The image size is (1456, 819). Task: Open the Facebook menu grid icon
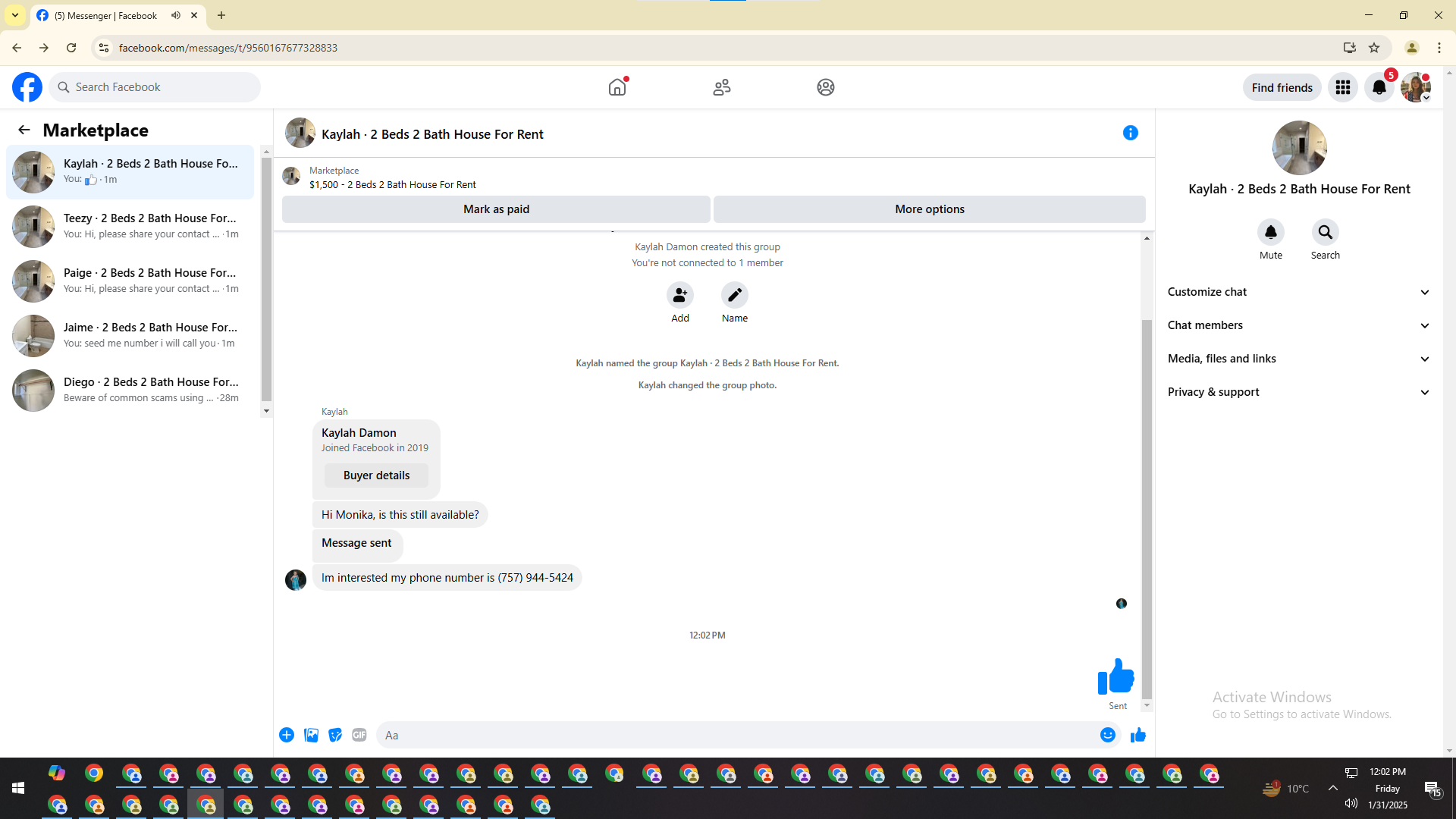click(1343, 87)
